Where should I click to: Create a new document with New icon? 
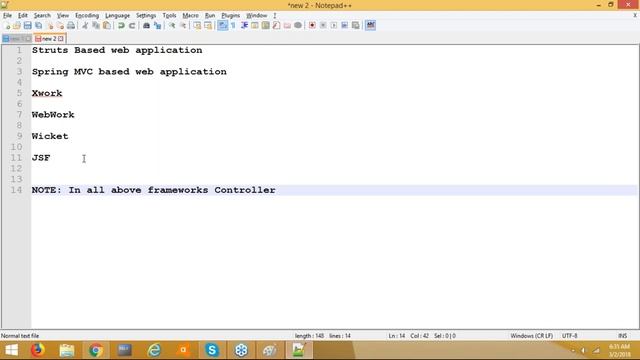(6, 25)
